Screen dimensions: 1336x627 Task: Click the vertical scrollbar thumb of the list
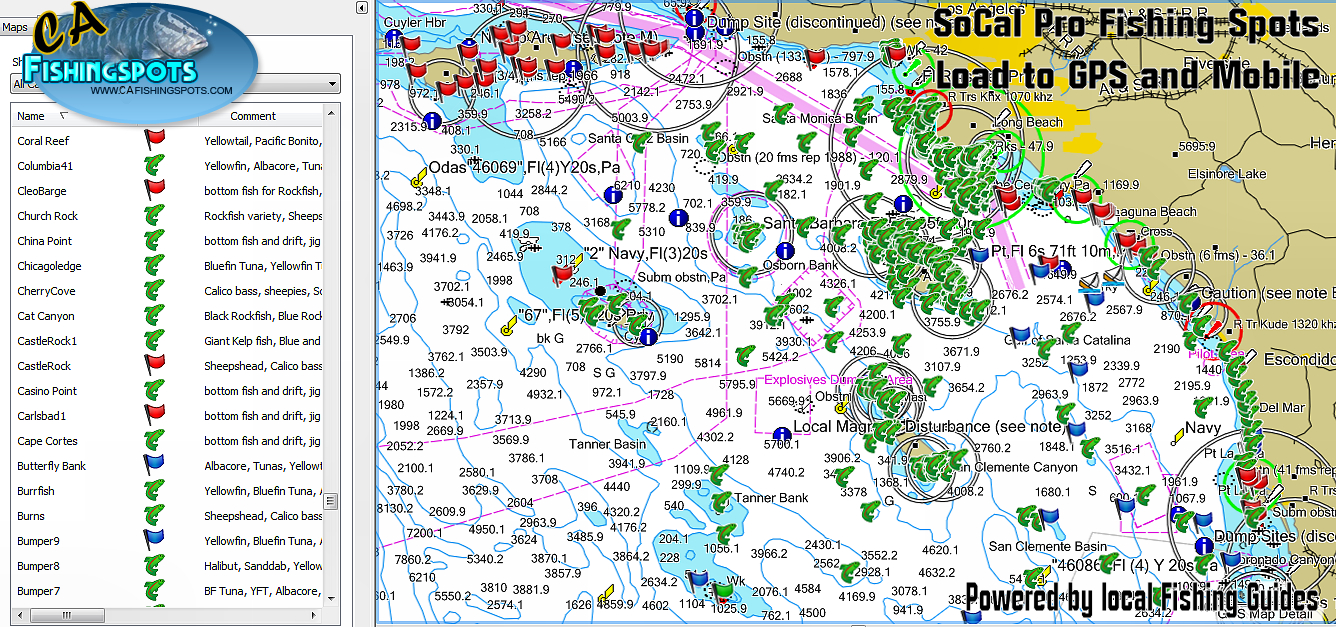pos(331,501)
